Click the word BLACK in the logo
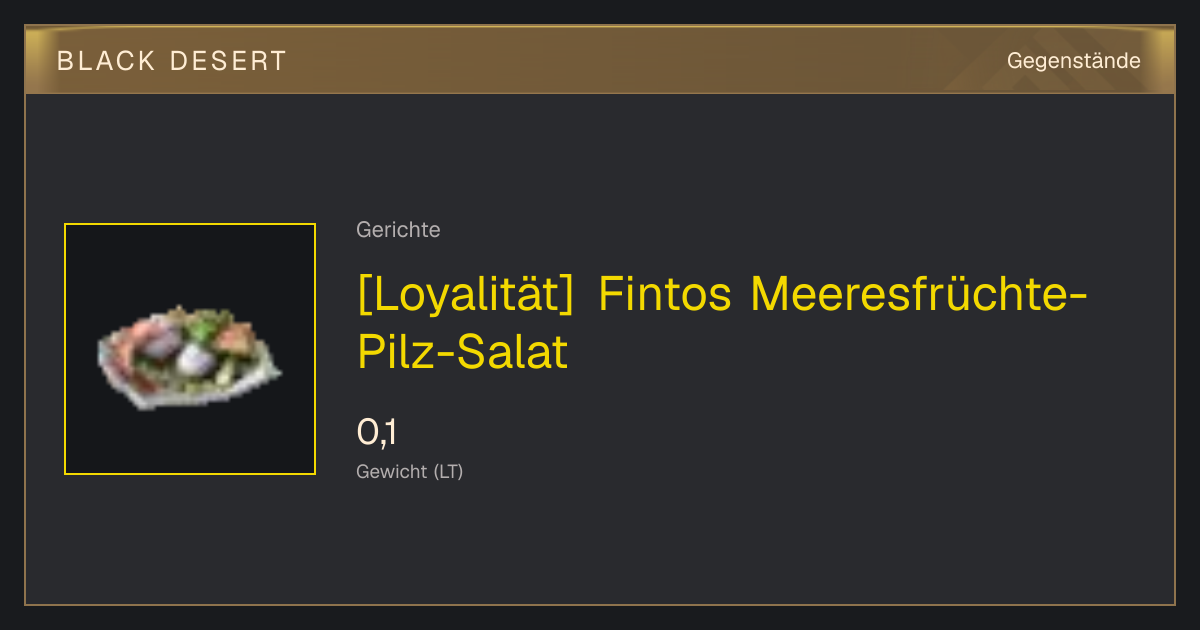 106,61
